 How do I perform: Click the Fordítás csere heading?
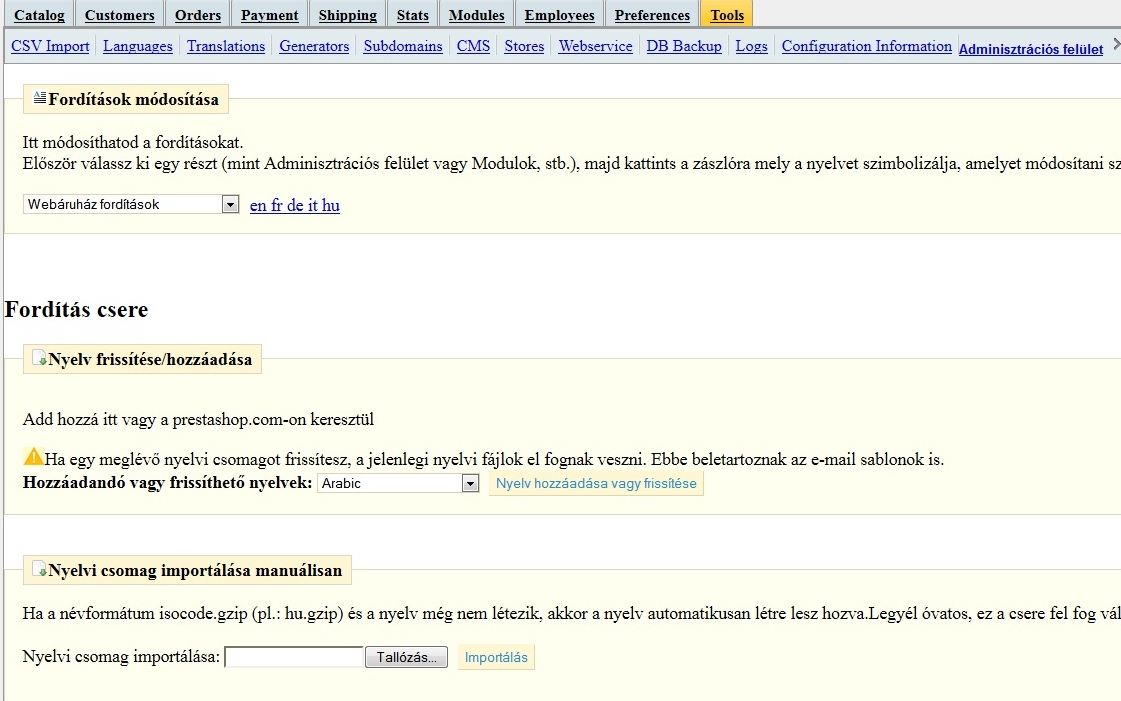point(76,309)
